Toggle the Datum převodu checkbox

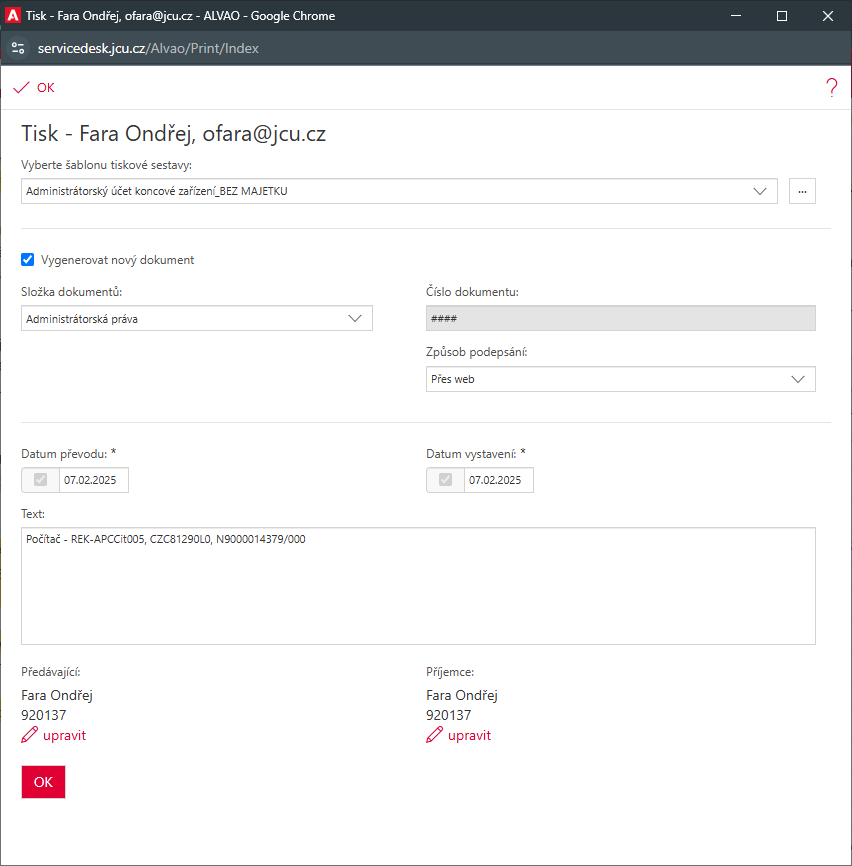tap(41, 480)
